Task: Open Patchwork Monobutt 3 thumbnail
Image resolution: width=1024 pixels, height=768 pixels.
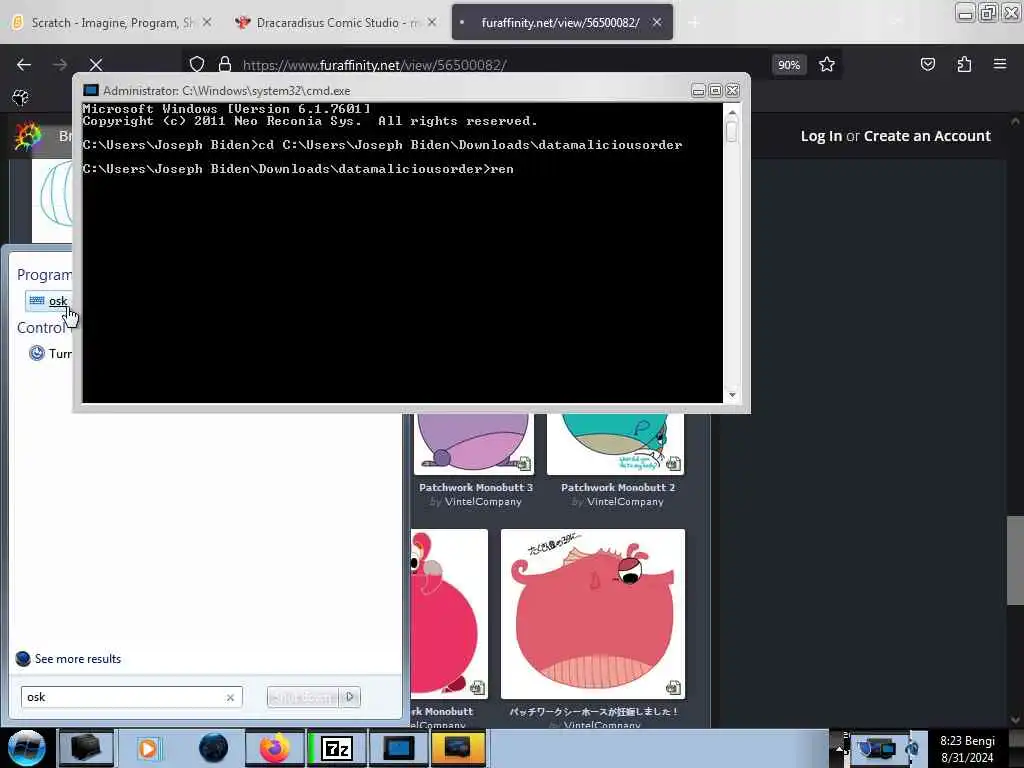Action: point(473,443)
